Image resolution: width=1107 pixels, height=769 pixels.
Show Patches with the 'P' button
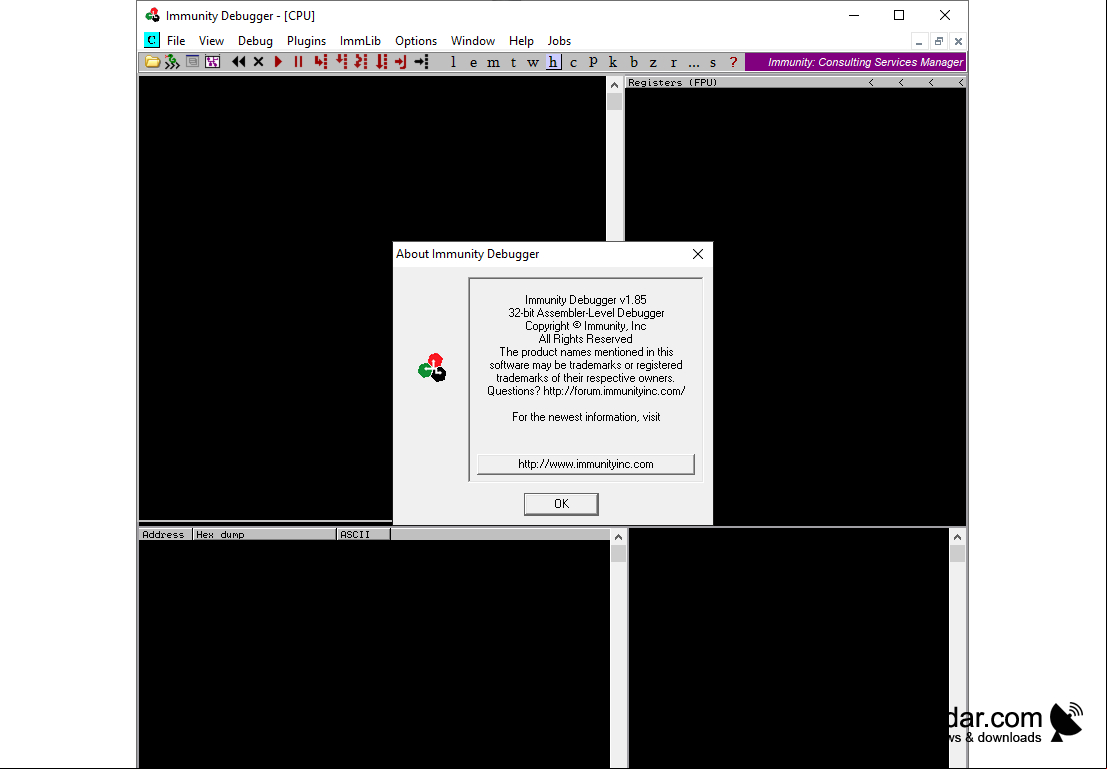pyautogui.click(x=593, y=62)
